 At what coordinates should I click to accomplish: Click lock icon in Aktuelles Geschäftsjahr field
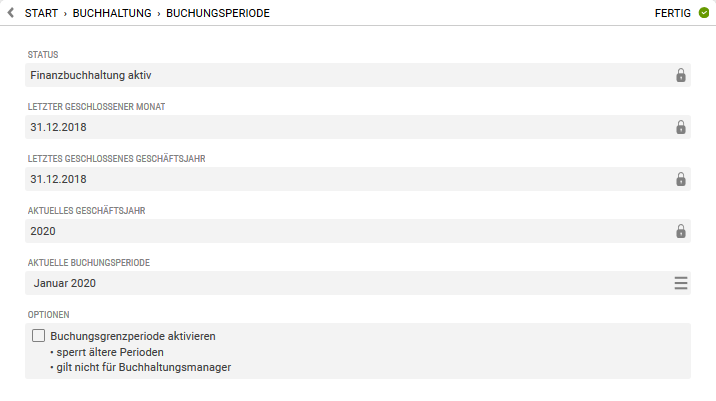[x=680, y=231]
